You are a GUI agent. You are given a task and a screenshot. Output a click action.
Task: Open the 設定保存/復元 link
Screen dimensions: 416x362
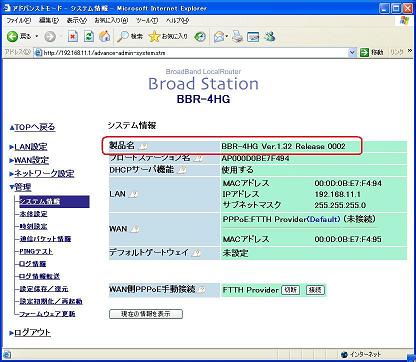44,289
